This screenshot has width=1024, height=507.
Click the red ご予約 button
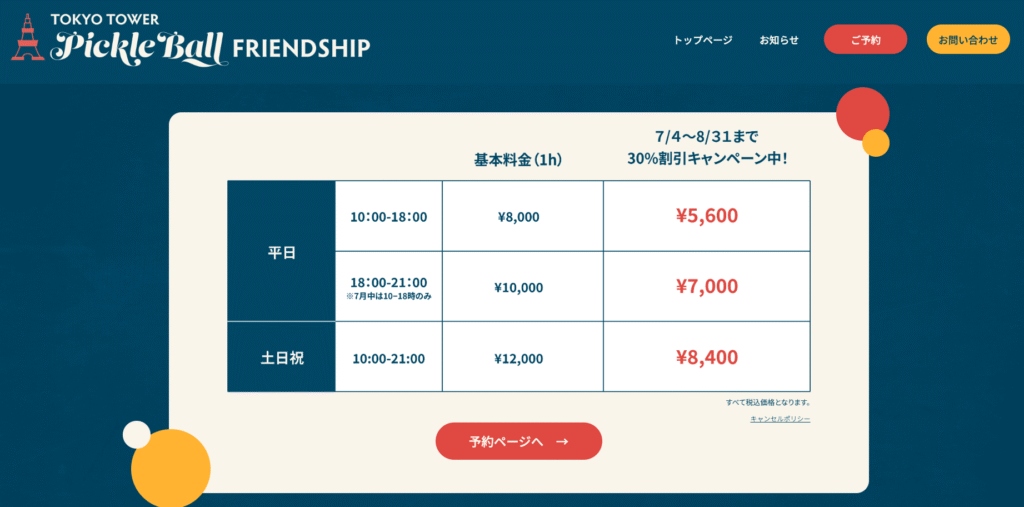pyautogui.click(x=865, y=39)
